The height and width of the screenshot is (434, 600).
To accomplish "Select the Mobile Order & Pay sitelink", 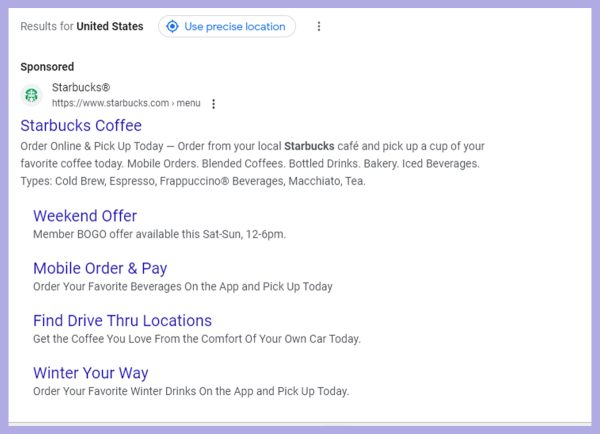I will point(100,268).
